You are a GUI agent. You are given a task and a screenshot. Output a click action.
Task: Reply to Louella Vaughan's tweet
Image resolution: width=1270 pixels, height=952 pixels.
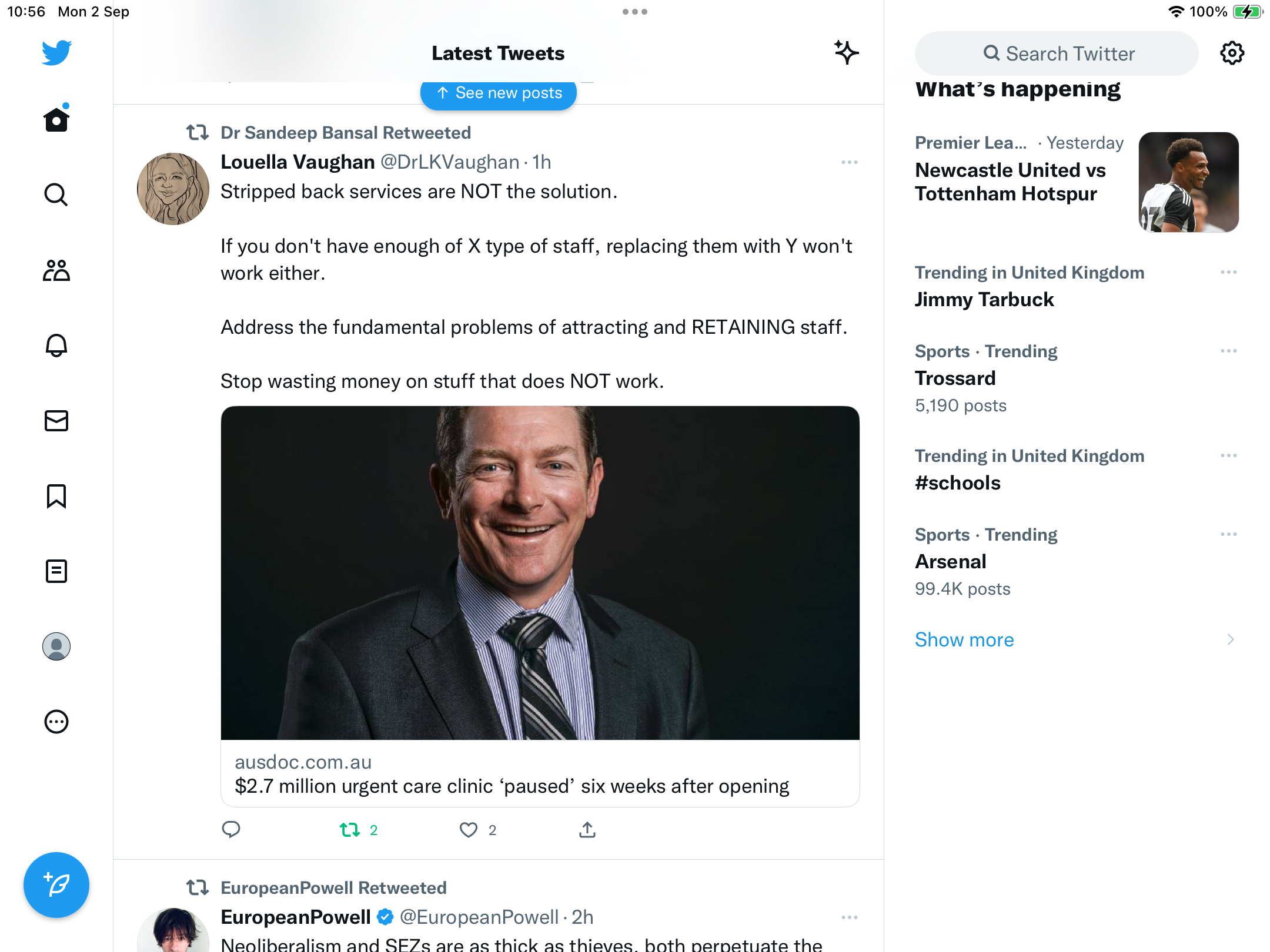click(x=231, y=830)
